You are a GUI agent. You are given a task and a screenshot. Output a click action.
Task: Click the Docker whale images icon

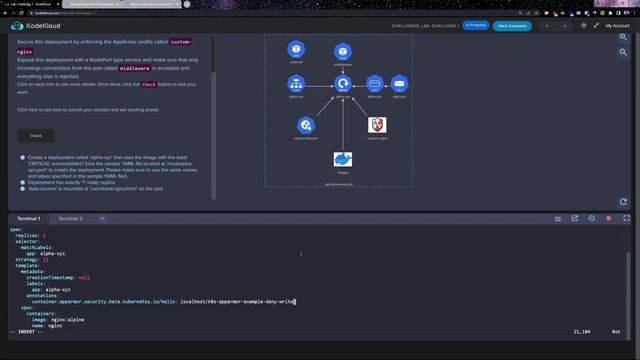(x=342, y=159)
